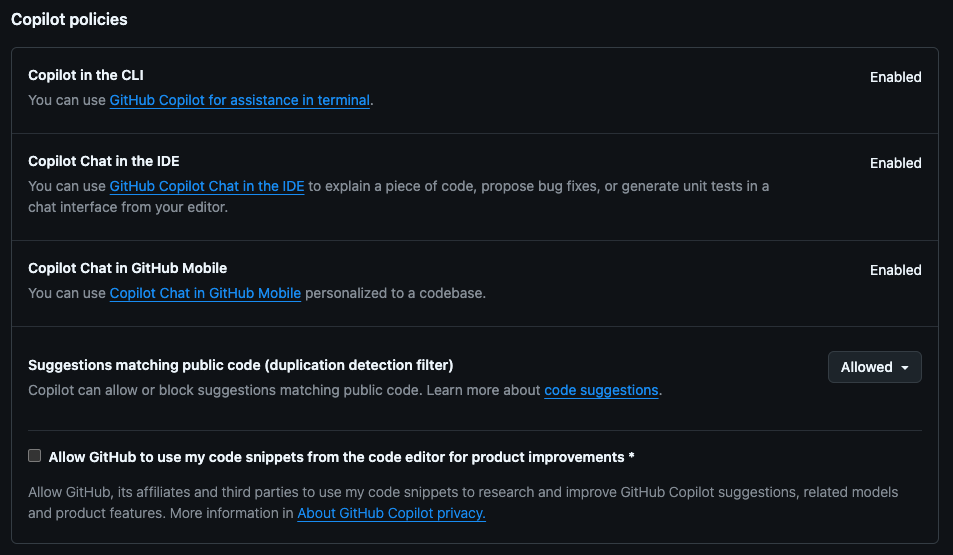Click the Suggestions matching public code heading
Image resolution: width=953 pixels, height=555 pixels.
tap(240, 366)
